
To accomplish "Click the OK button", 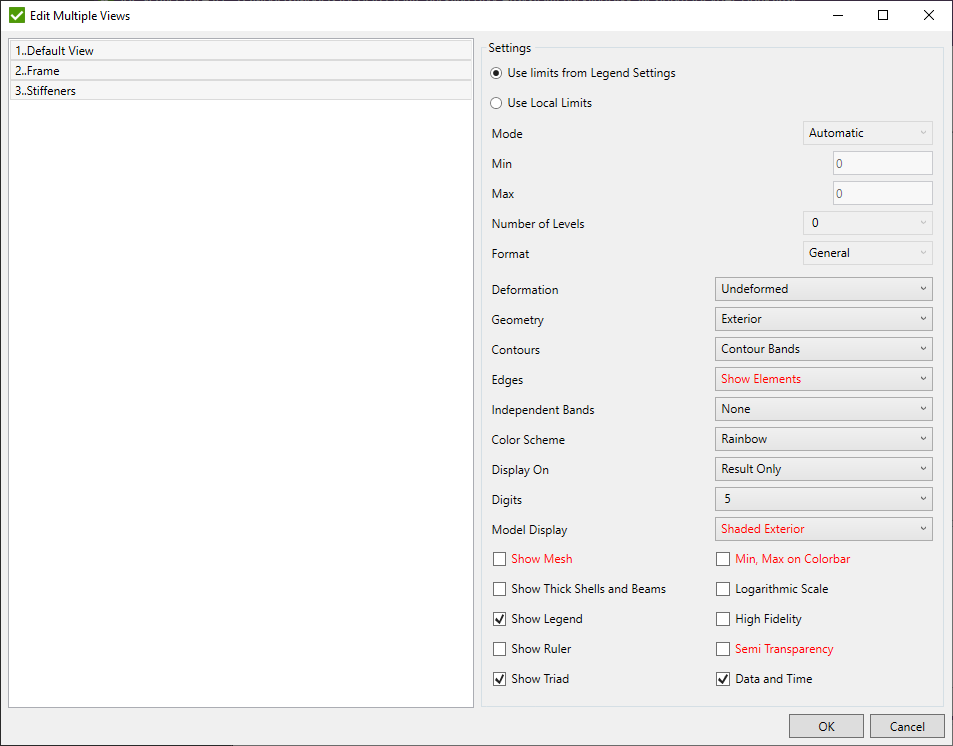I will pyautogui.click(x=826, y=725).
